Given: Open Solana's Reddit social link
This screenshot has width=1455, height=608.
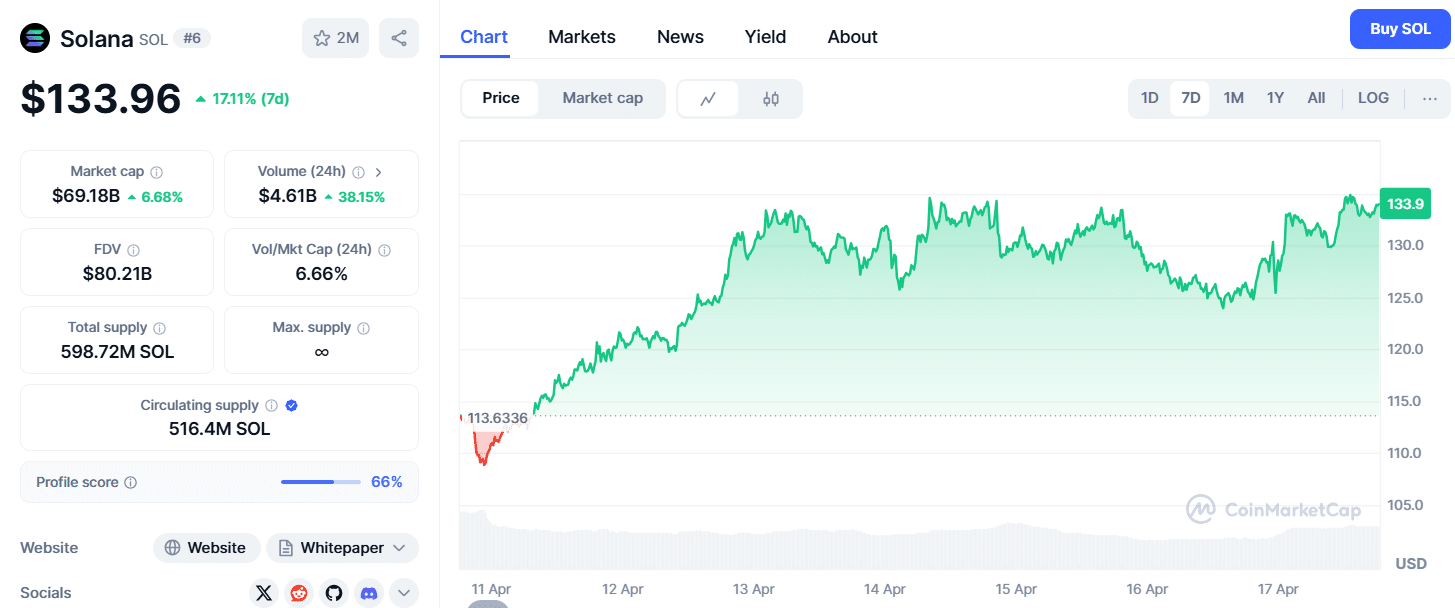Looking at the screenshot, I should (299, 593).
